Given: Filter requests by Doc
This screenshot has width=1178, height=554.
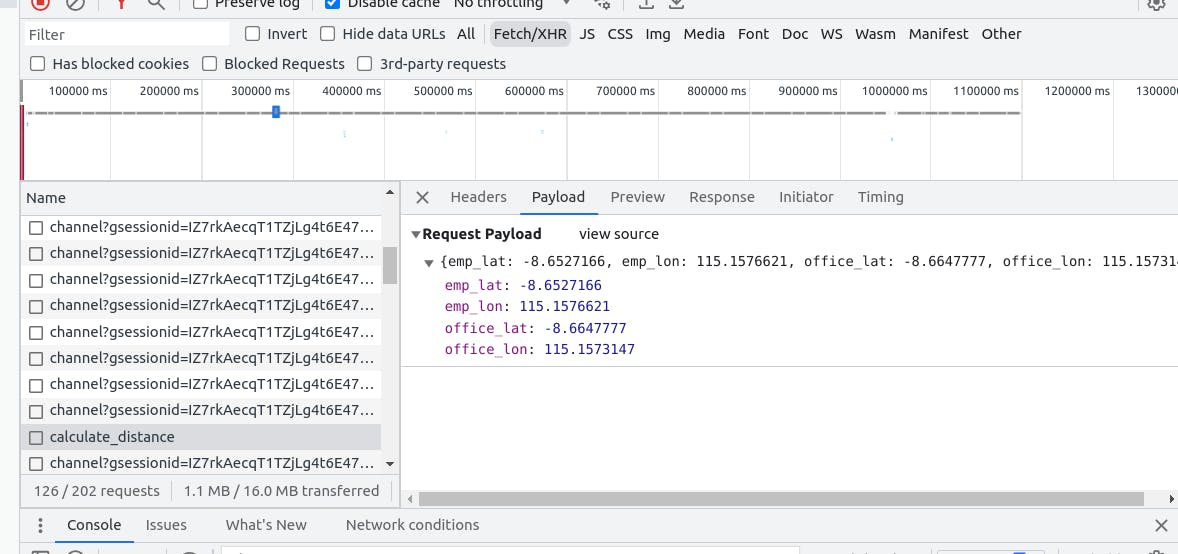Looking at the screenshot, I should coord(795,34).
